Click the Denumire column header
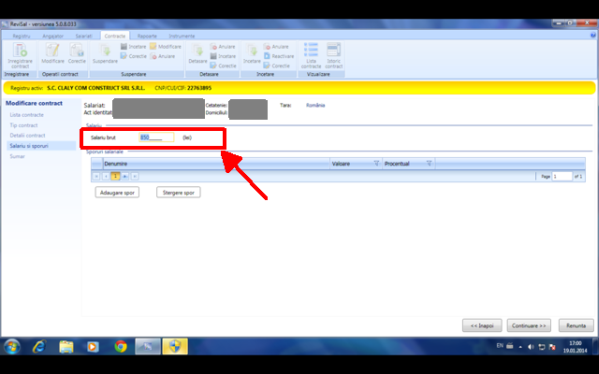Screen dimensions: 599x374 216,164
